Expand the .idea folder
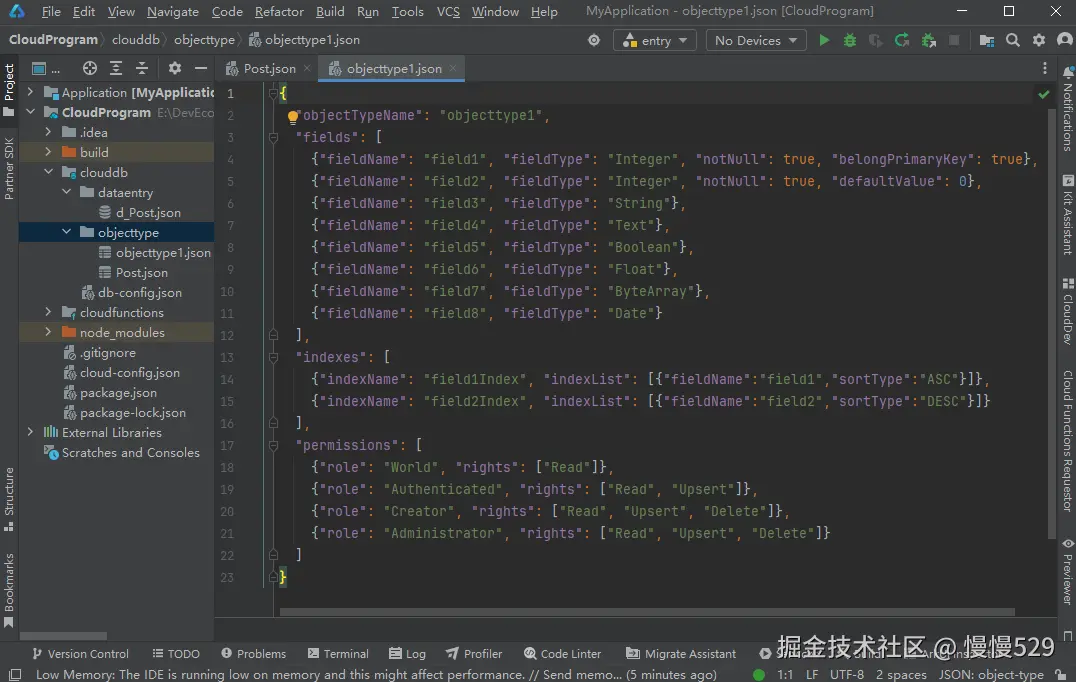The width and height of the screenshot is (1076, 682). pos(48,132)
